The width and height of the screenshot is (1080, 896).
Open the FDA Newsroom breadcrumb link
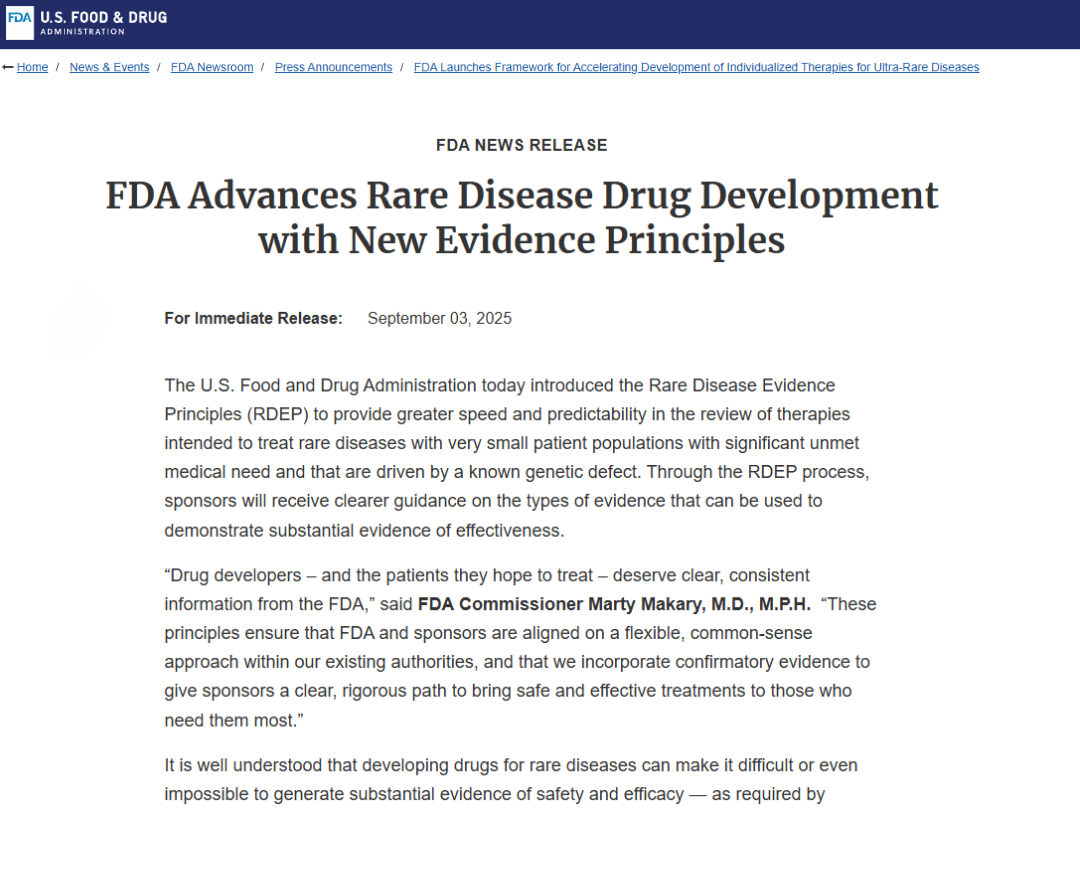click(x=212, y=67)
